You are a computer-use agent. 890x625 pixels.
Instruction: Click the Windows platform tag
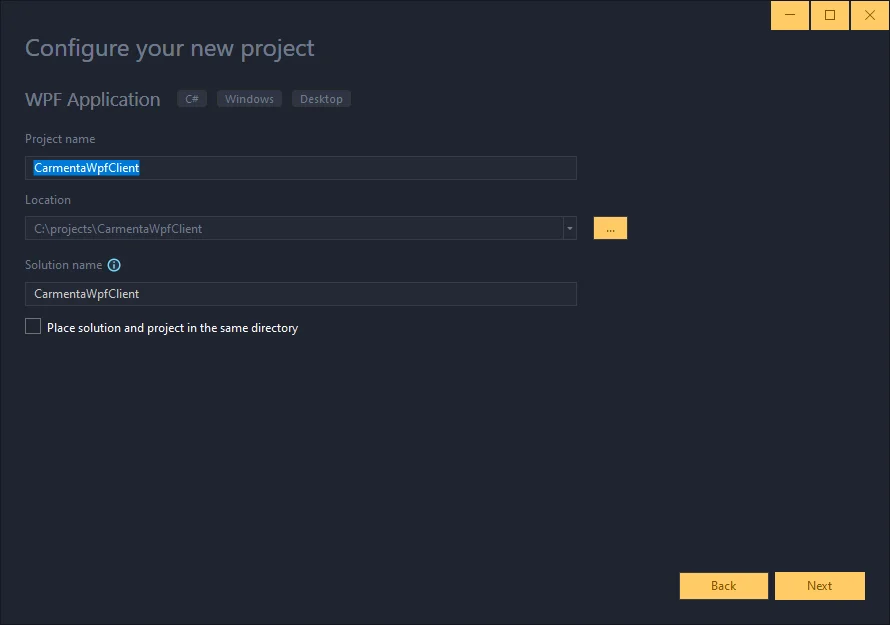click(249, 99)
